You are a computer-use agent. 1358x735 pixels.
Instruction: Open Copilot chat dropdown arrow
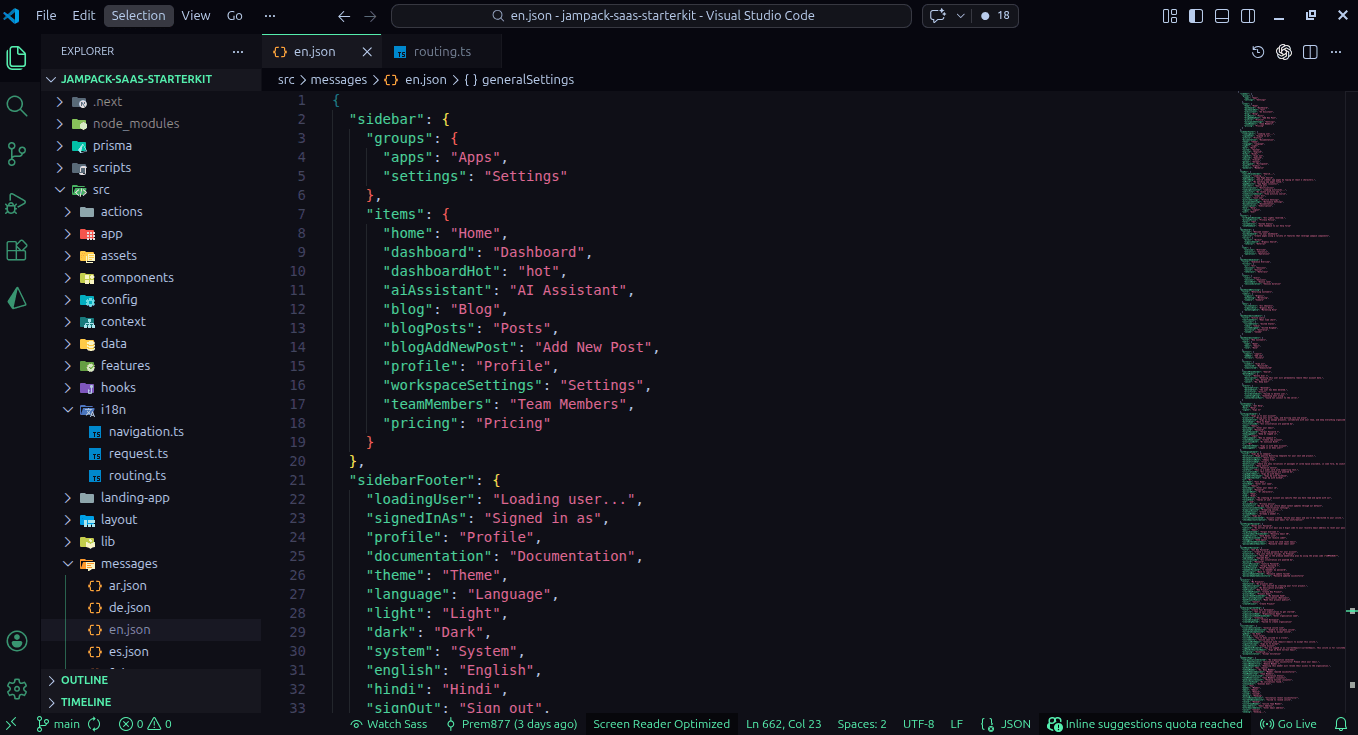pos(961,16)
